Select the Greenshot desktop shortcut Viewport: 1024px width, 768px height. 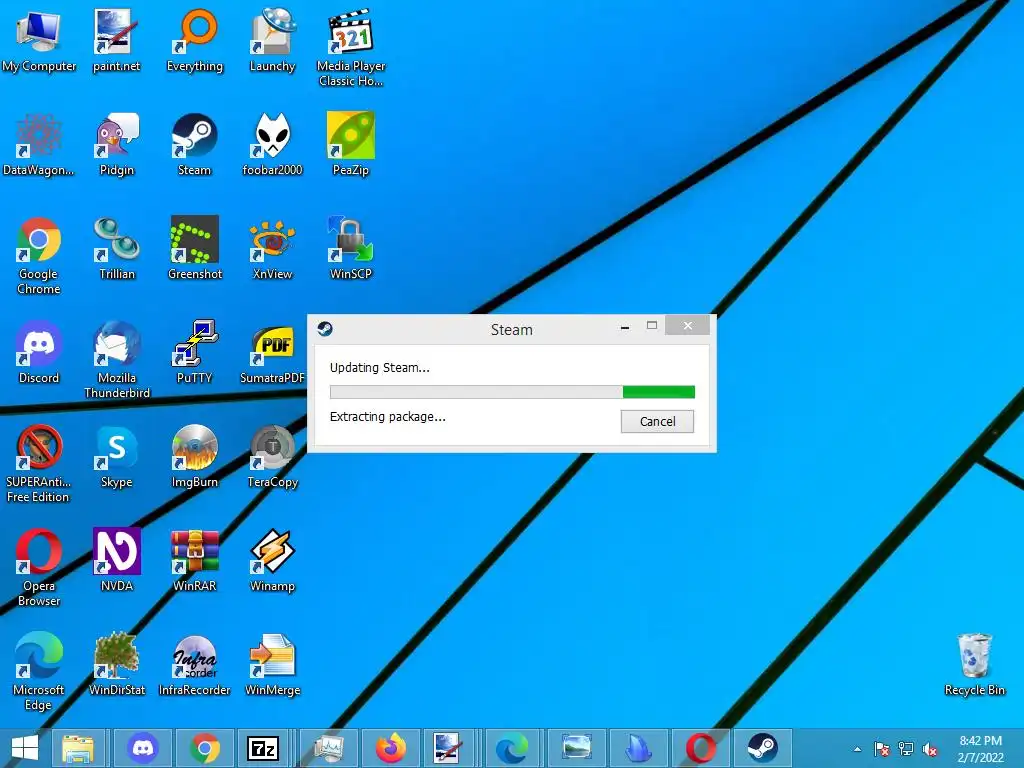tap(195, 249)
